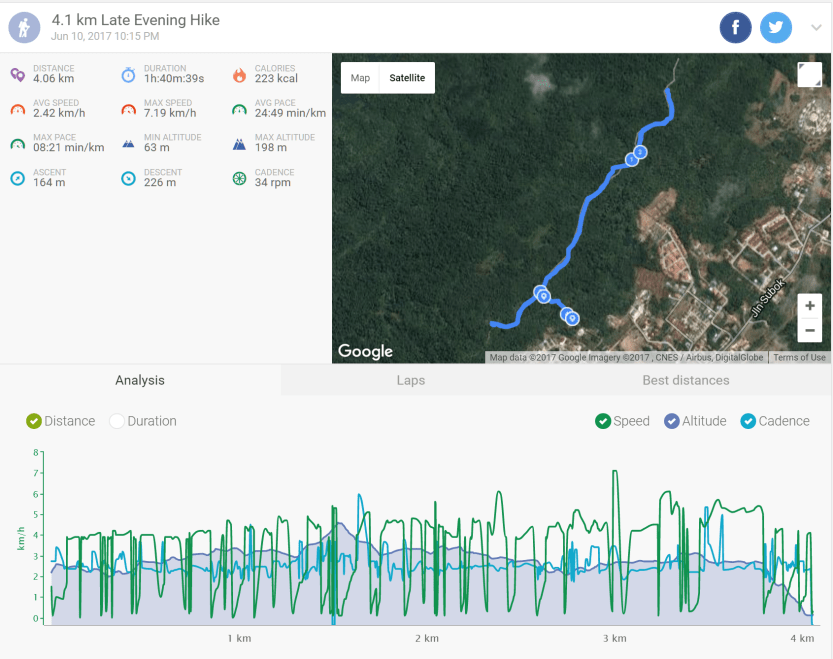Toggle the Speed graph checkbox
Image resolution: width=833 pixels, height=659 pixels.
[x=603, y=421]
